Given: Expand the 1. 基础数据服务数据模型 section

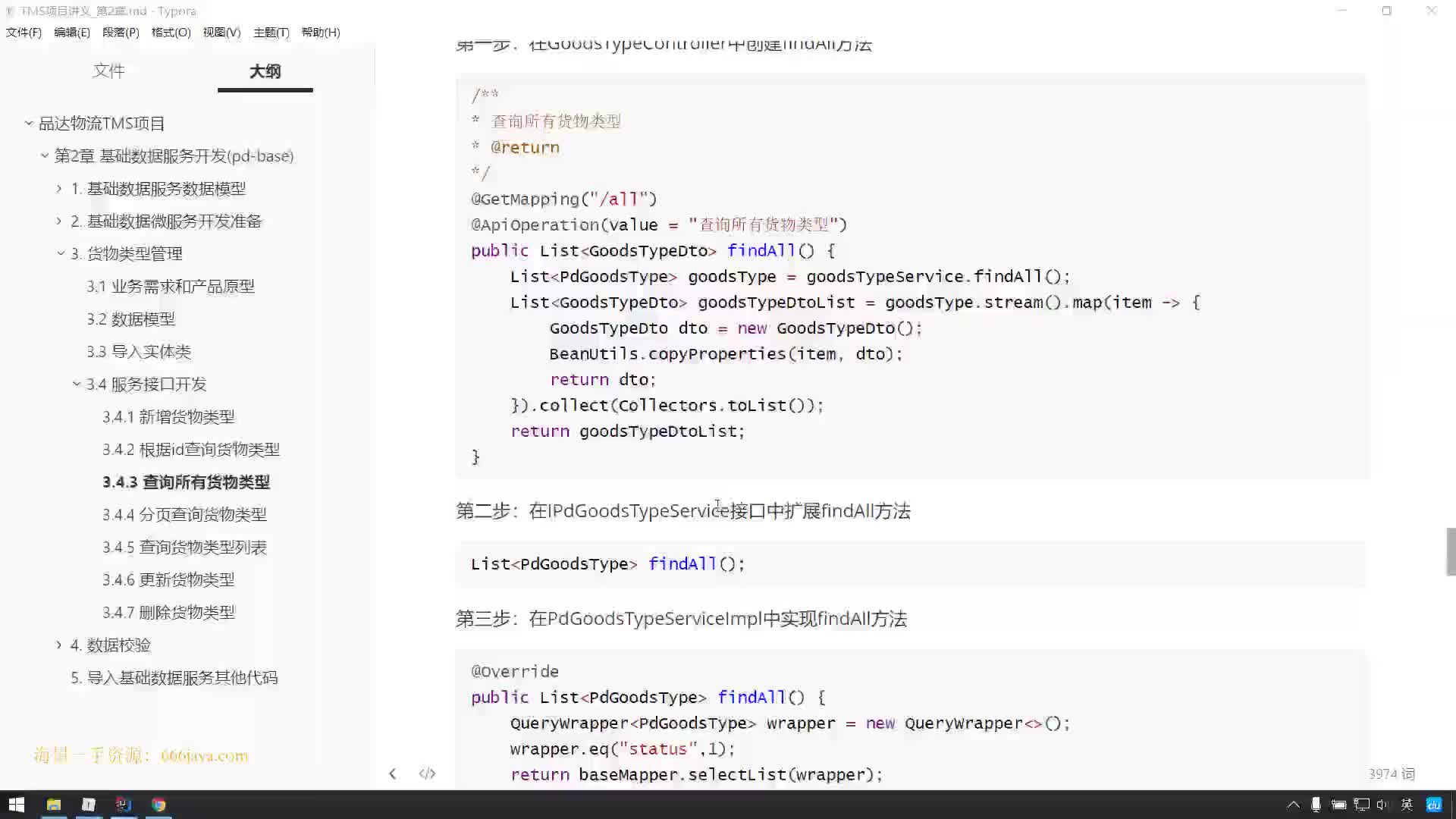Looking at the screenshot, I should click(59, 188).
